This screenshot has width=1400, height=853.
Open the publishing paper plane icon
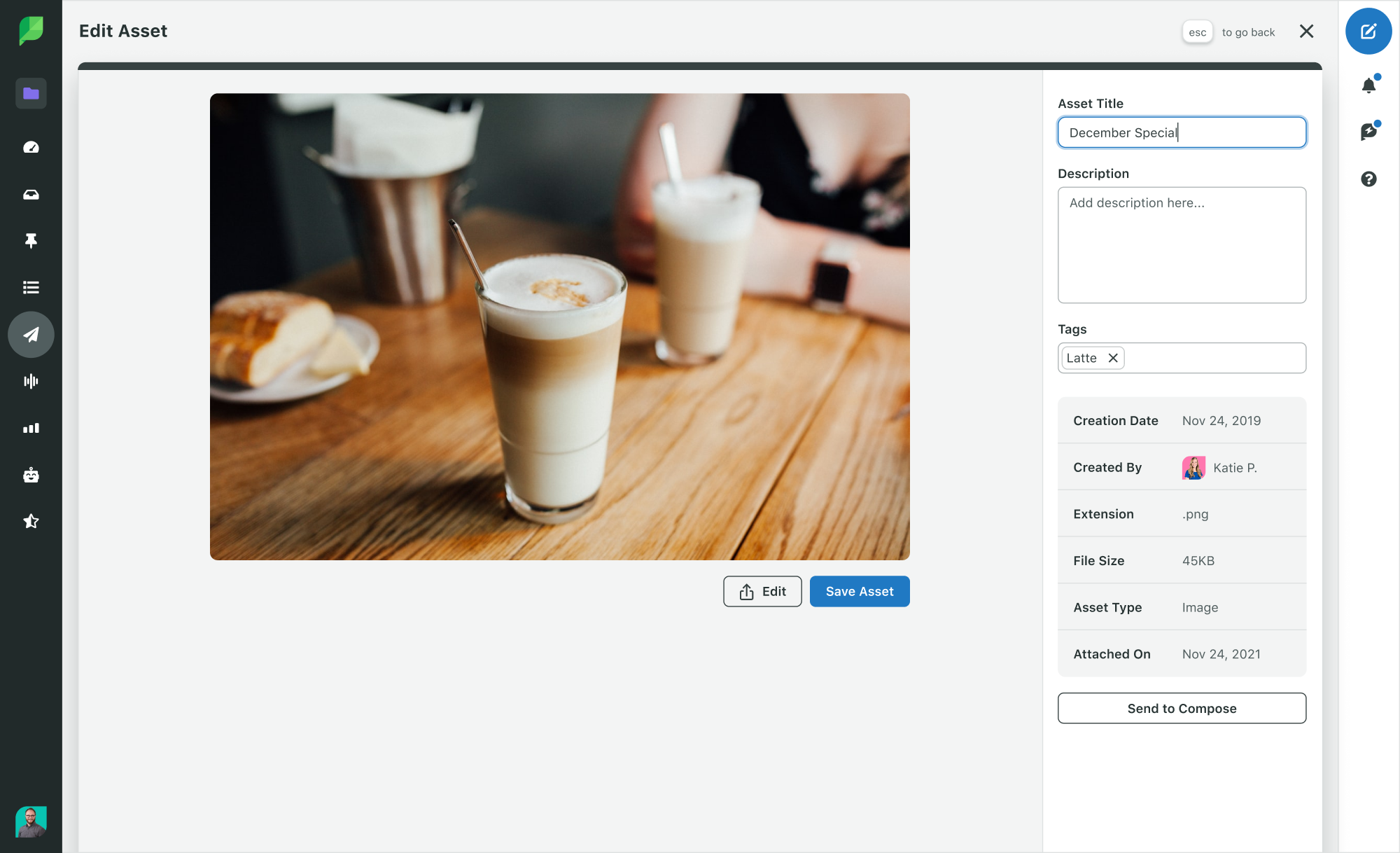click(x=31, y=335)
